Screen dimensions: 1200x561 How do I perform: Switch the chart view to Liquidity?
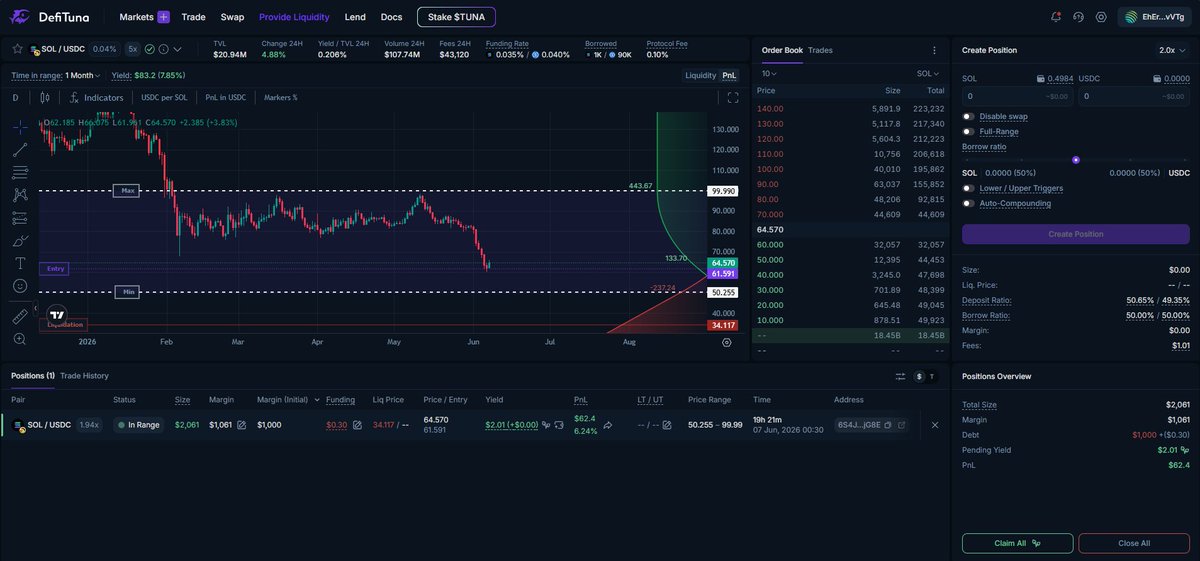(700, 75)
